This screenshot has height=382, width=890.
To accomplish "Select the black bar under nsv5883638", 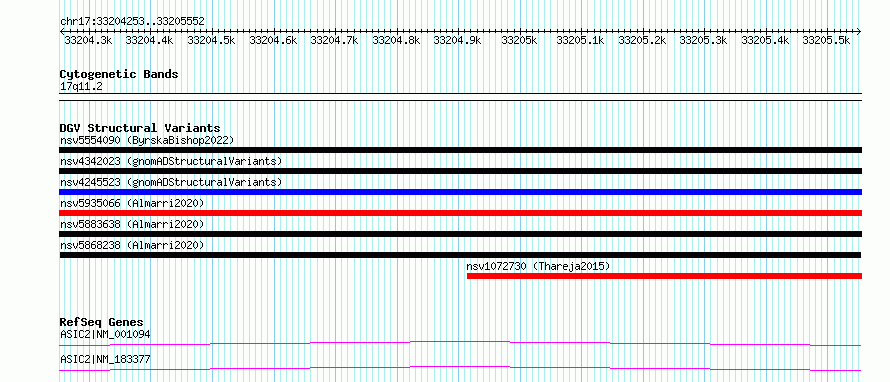I will [460, 234].
